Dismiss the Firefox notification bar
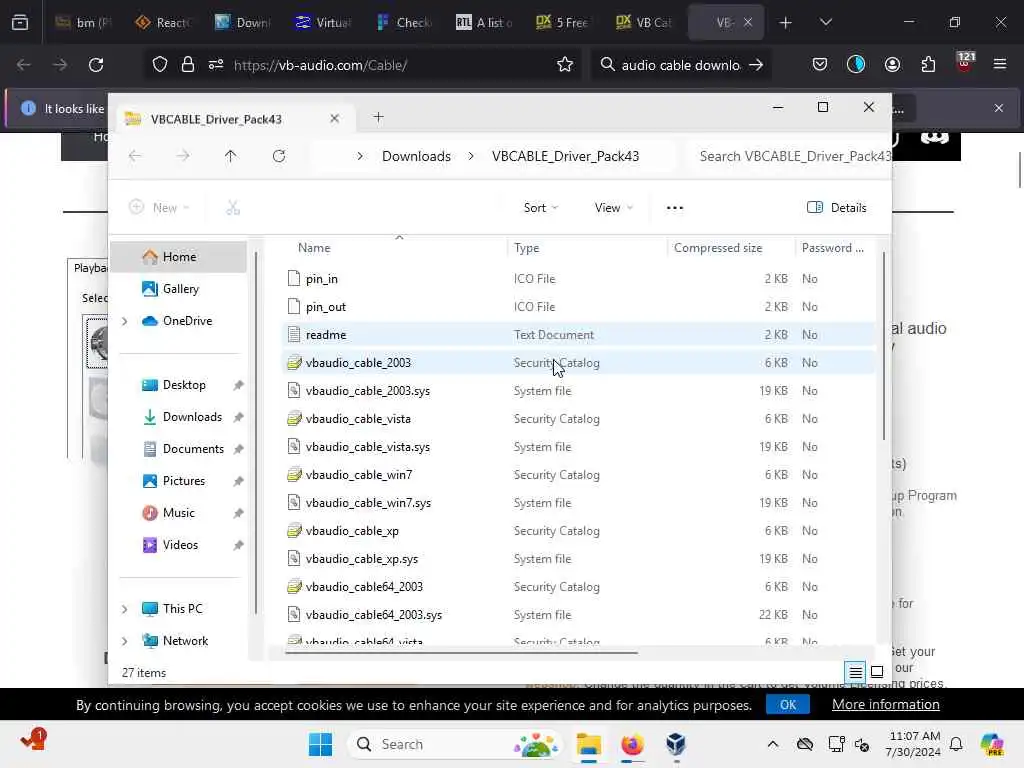Image resolution: width=1024 pixels, height=768 pixels. coord(999,108)
